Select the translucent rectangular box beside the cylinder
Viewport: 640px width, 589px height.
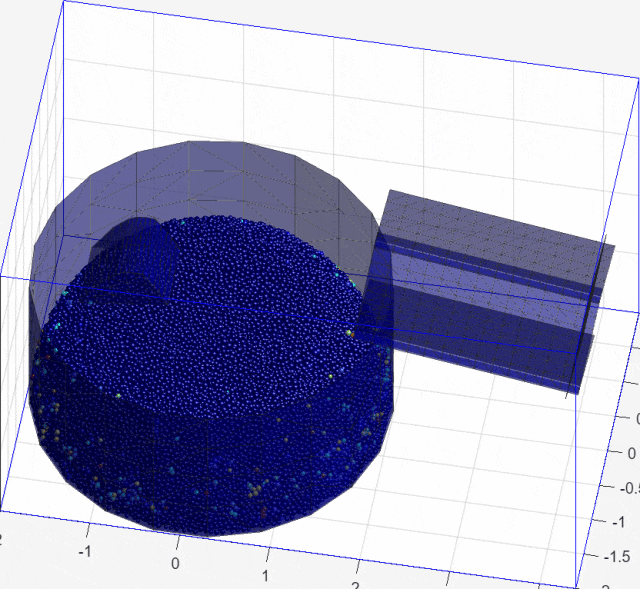click(486, 292)
